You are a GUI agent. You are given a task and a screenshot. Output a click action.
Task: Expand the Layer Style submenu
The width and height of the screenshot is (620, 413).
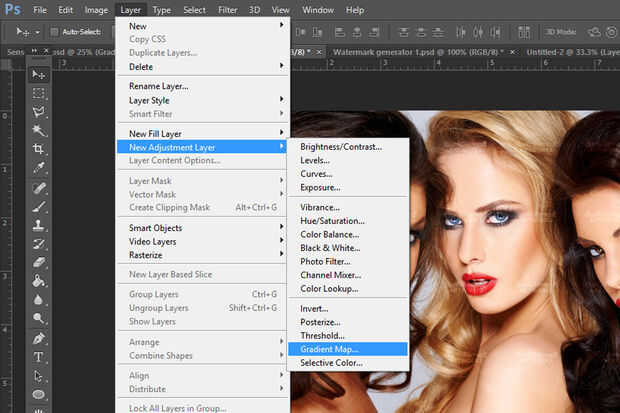pos(149,100)
